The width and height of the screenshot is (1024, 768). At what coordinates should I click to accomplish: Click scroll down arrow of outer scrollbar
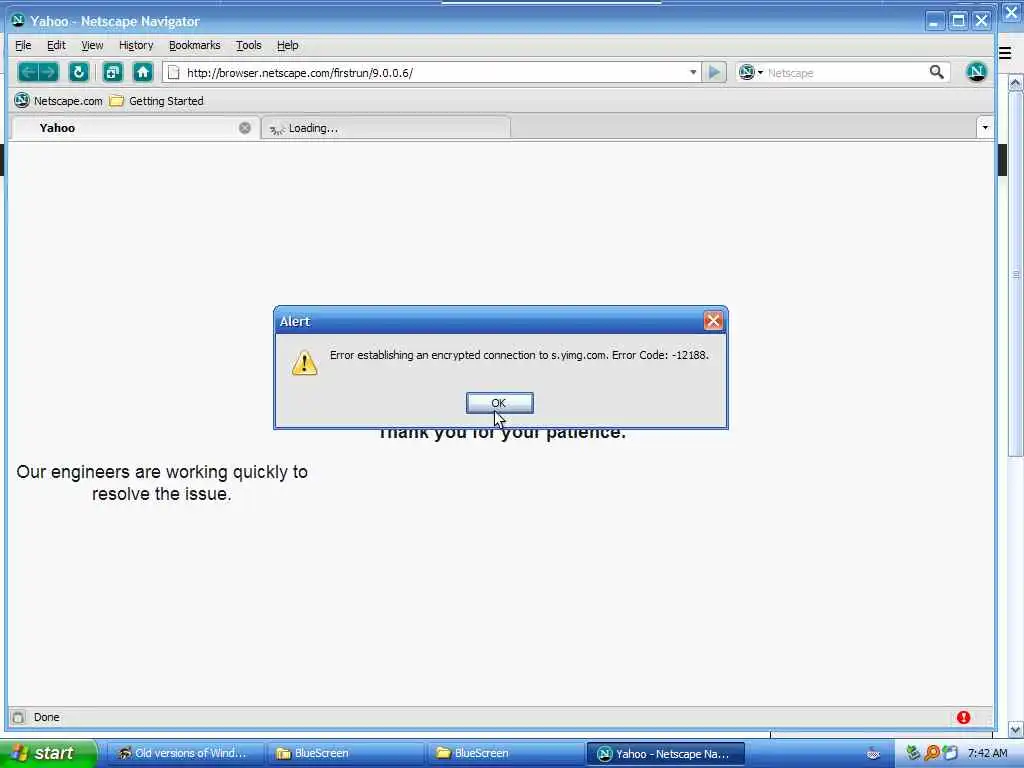1016,728
